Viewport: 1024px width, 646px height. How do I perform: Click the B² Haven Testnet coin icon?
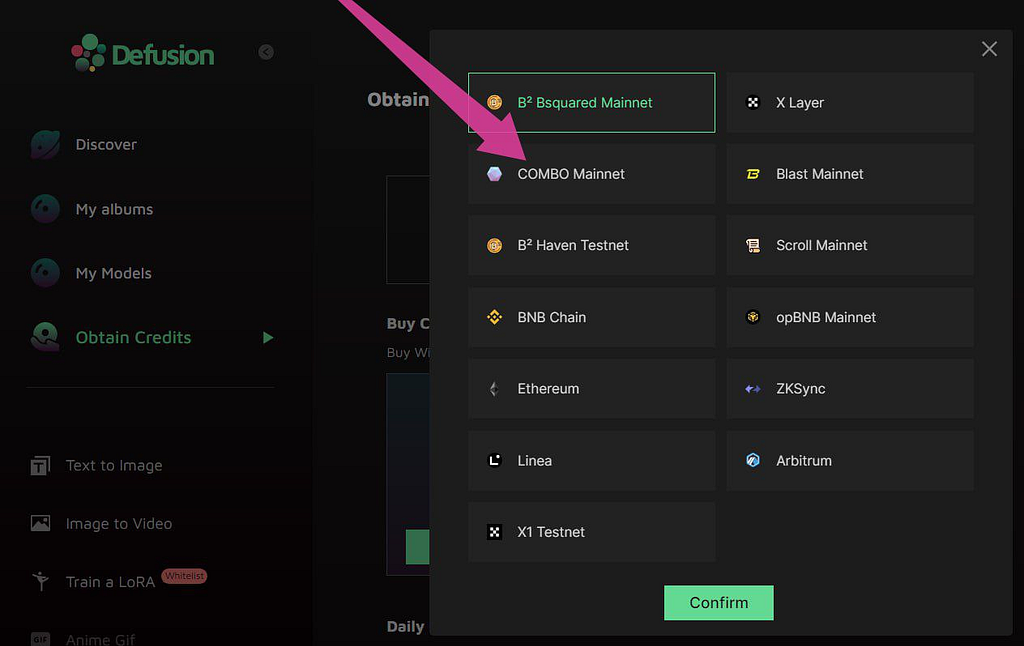[x=494, y=246]
